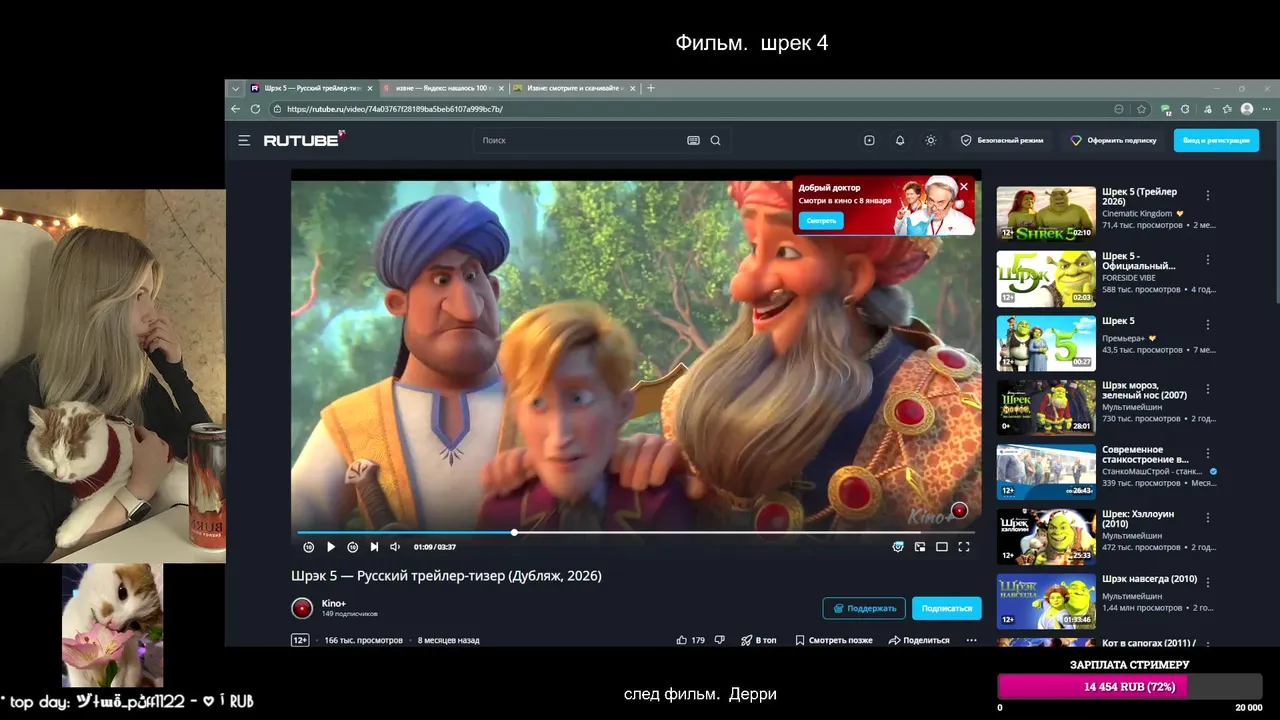
Task: Reload the page in the browser
Action: [x=255, y=109]
